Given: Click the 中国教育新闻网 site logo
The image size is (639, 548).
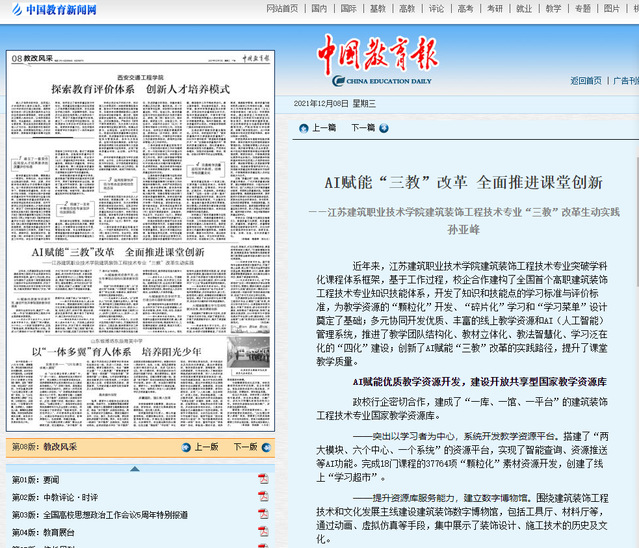Looking at the screenshot, I should click(x=54, y=10).
